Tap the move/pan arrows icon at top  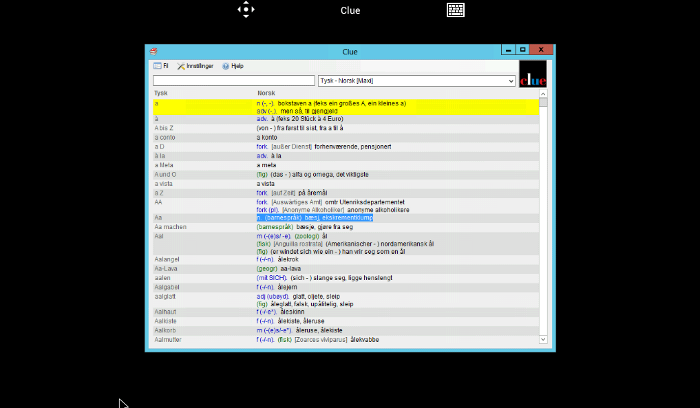click(246, 9)
